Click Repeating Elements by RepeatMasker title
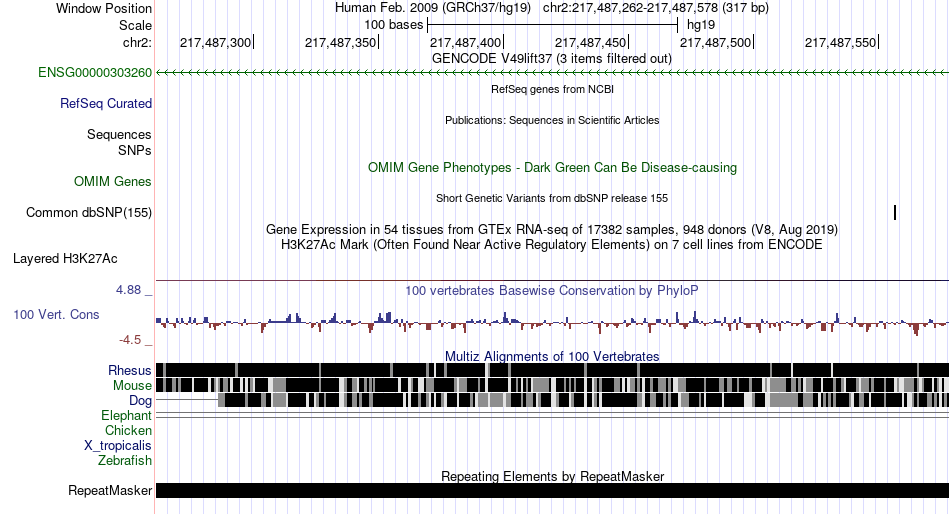 552,476
